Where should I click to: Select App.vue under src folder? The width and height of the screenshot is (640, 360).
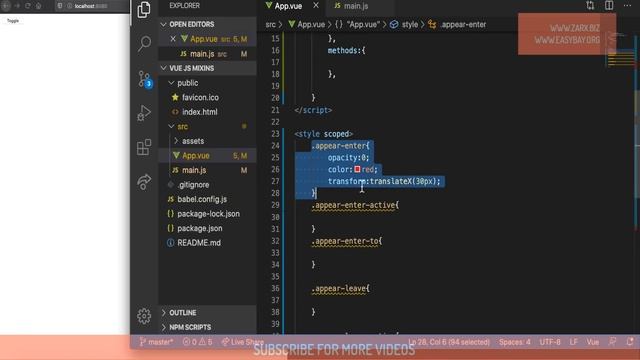207,156
